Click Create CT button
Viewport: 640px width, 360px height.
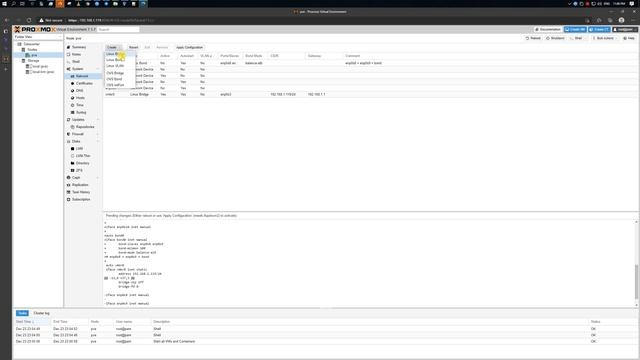tap(599, 29)
